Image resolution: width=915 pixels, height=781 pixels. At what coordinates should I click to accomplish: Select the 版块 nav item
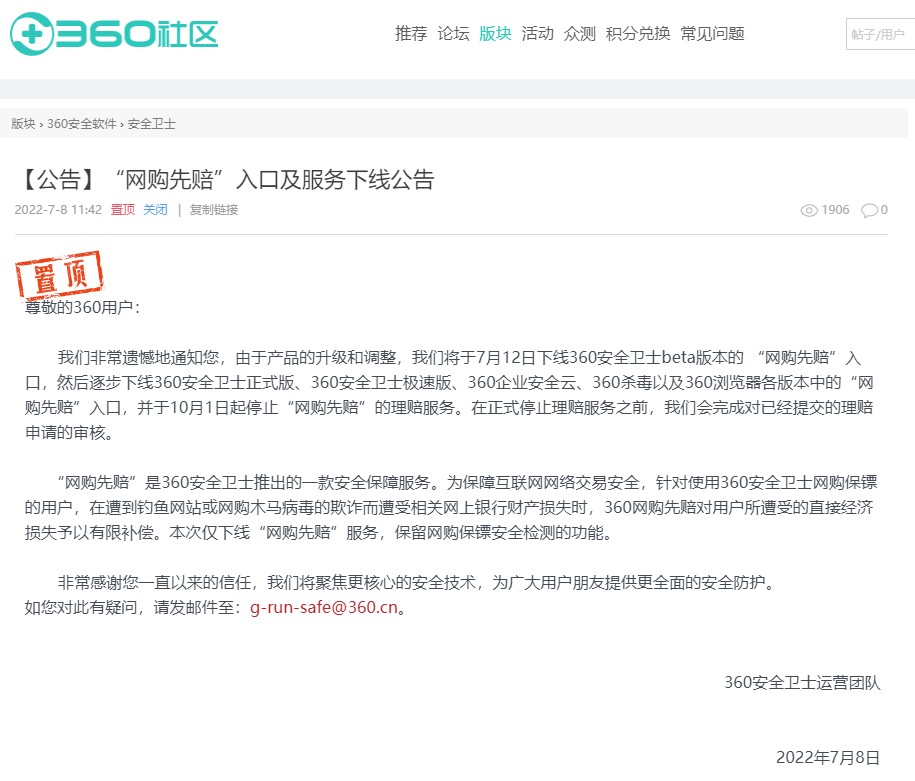495,34
